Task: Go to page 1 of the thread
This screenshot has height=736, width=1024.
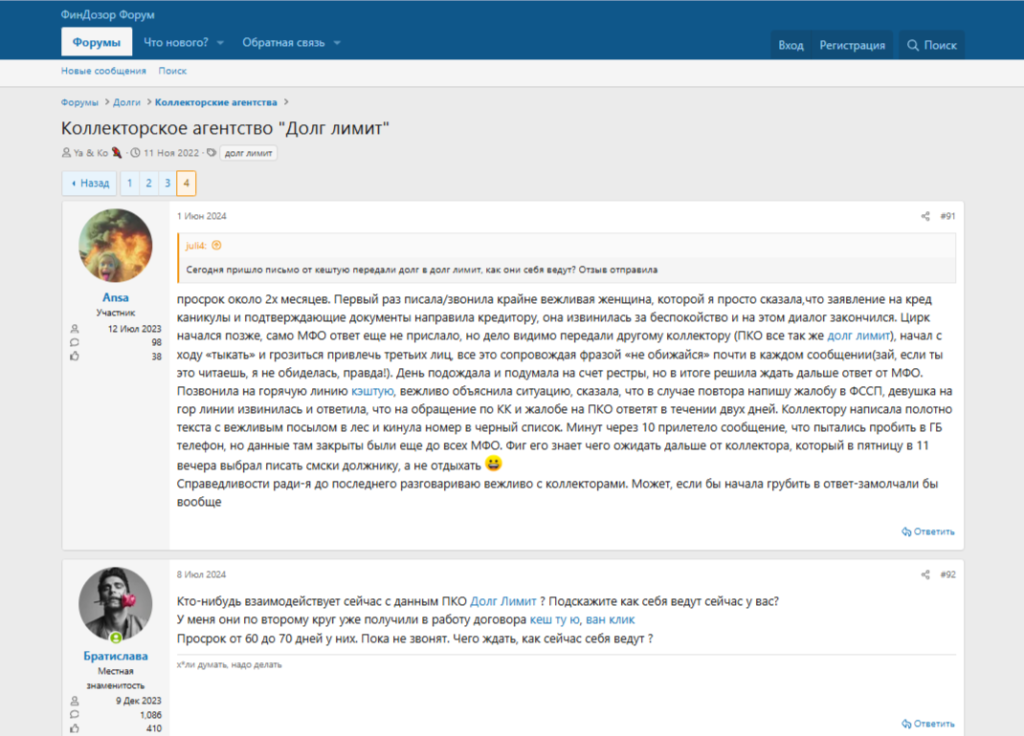Action: [130, 183]
